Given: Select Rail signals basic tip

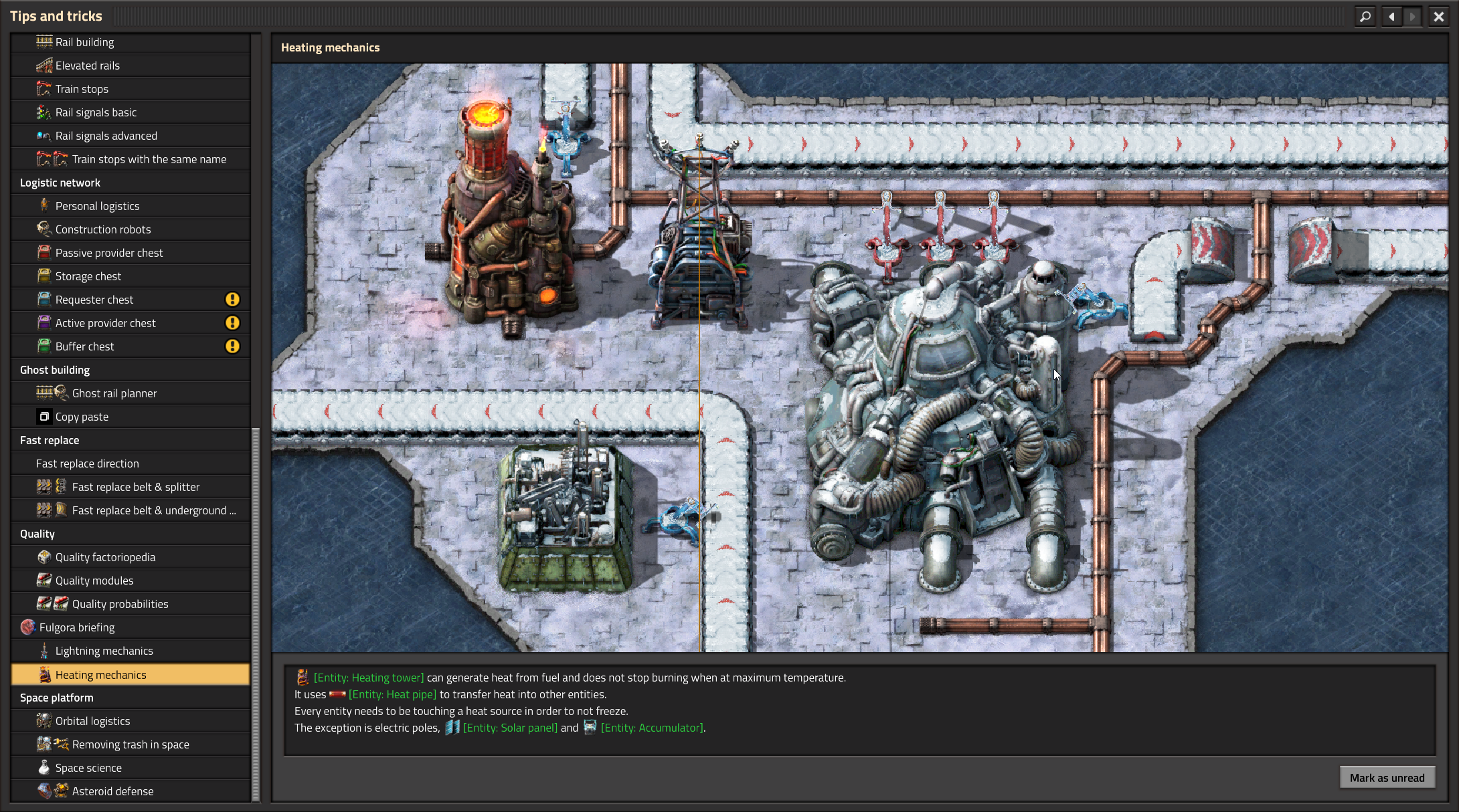Looking at the screenshot, I should click(x=131, y=112).
